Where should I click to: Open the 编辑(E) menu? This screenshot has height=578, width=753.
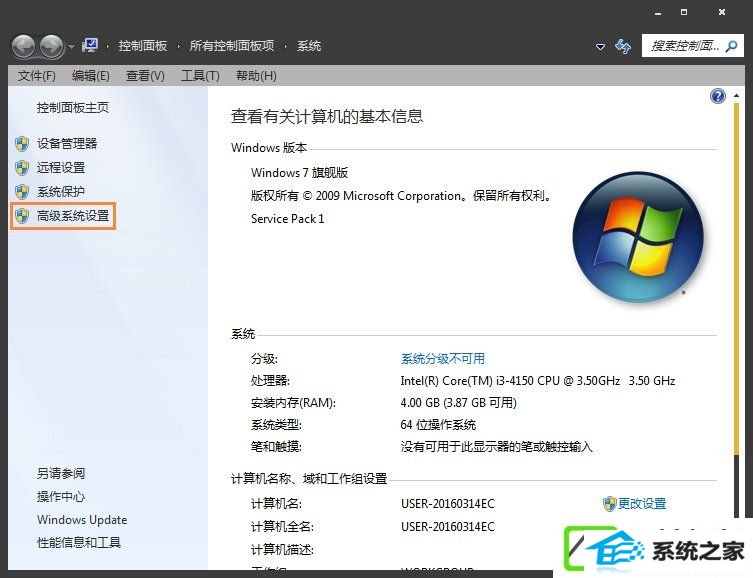pos(90,76)
